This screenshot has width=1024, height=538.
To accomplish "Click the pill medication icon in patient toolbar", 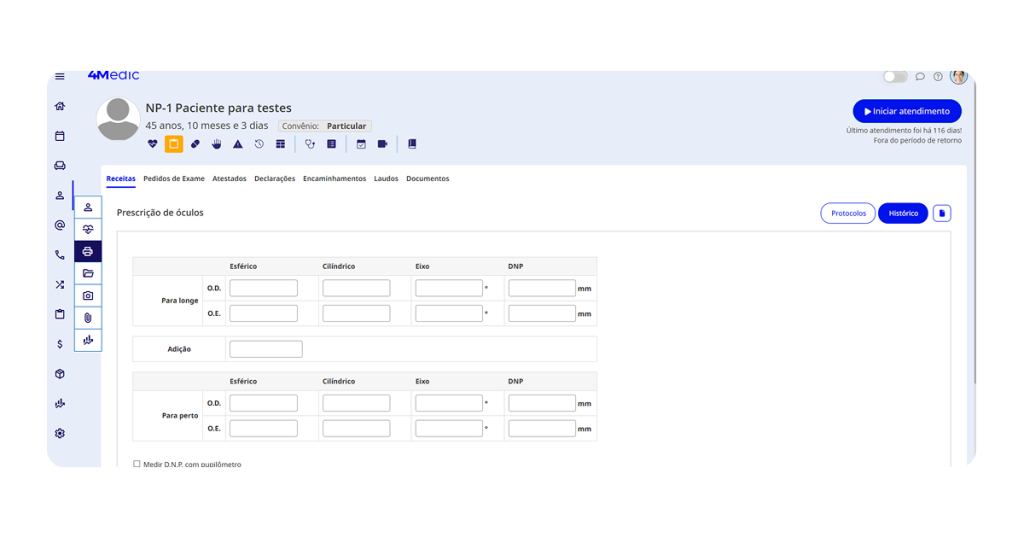I will coord(195,144).
